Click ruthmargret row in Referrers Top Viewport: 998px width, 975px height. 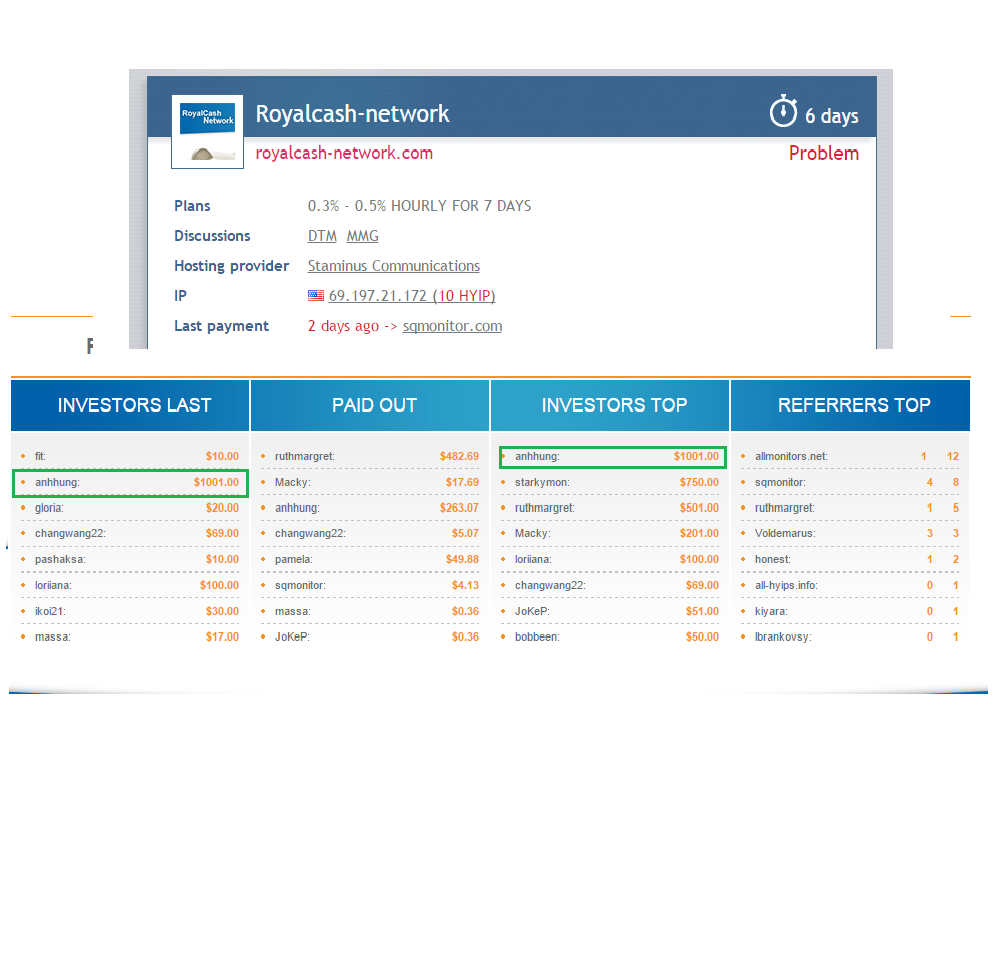(x=850, y=508)
